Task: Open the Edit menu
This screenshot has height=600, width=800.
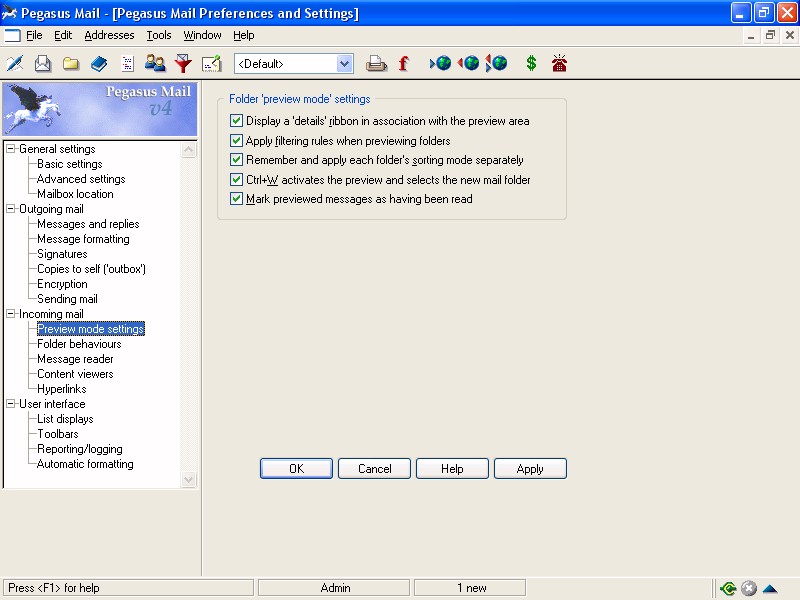Action: click(x=63, y=35)
